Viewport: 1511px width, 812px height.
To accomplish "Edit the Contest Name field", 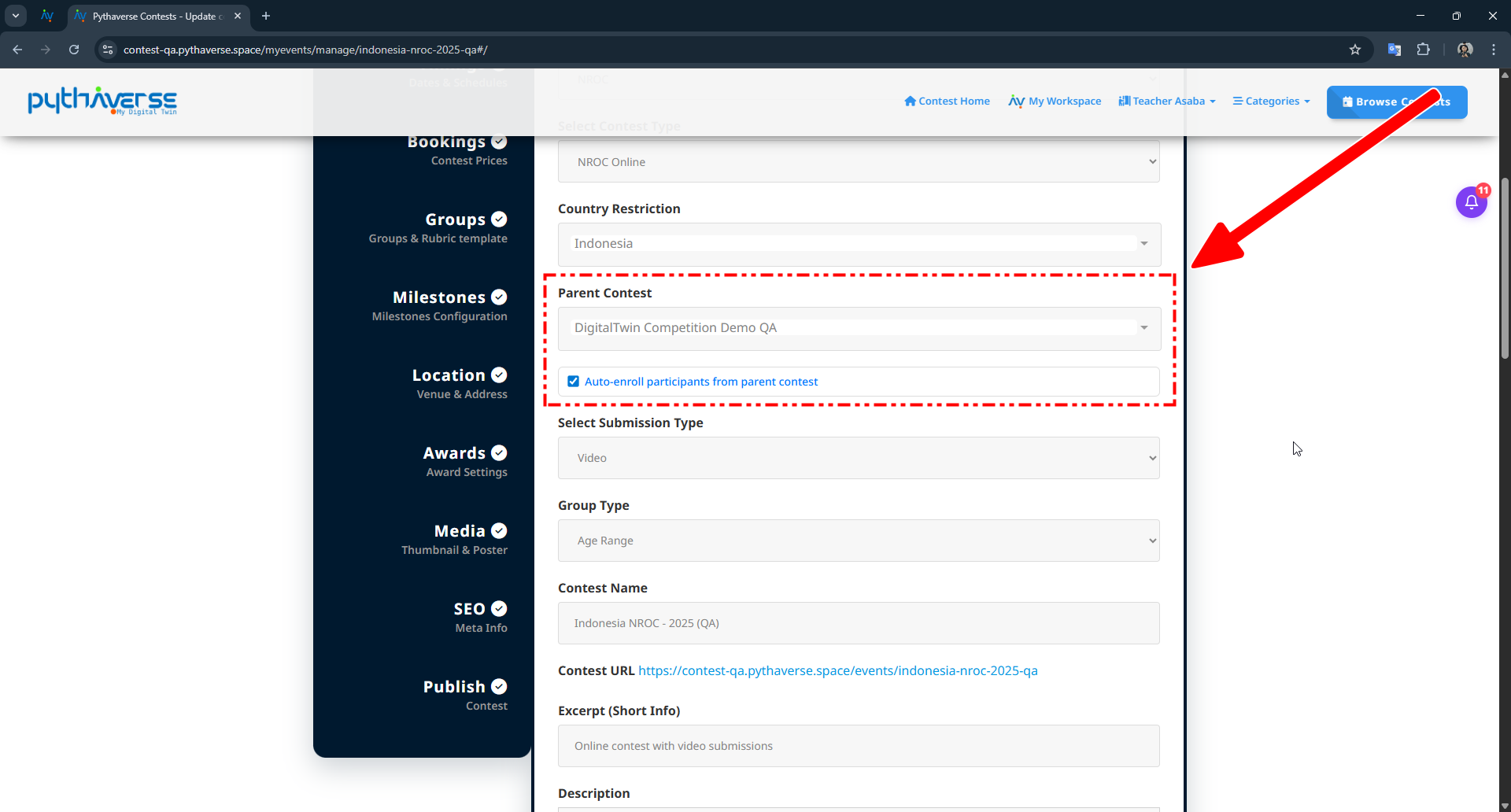I will [859, 623].
